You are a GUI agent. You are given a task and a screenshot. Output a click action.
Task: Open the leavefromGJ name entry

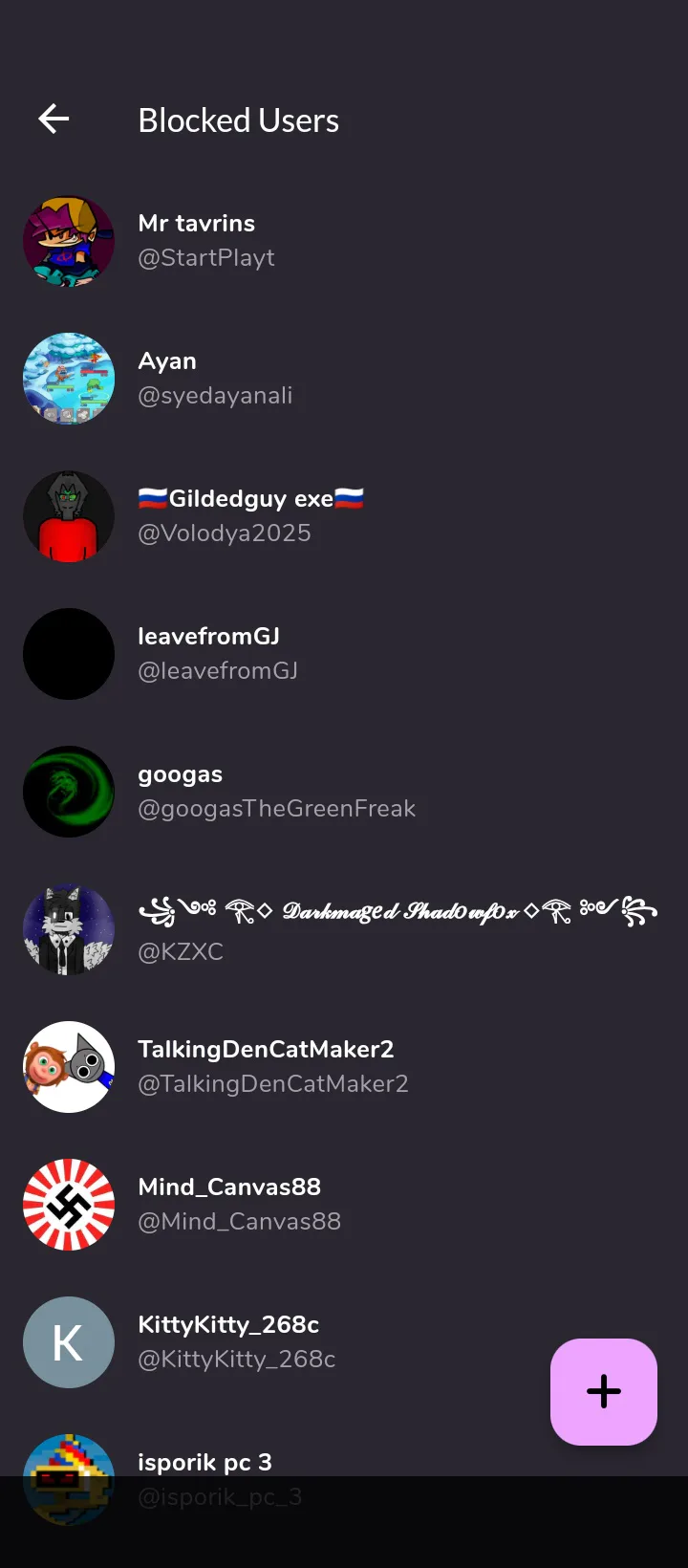[x=209, y=637]
